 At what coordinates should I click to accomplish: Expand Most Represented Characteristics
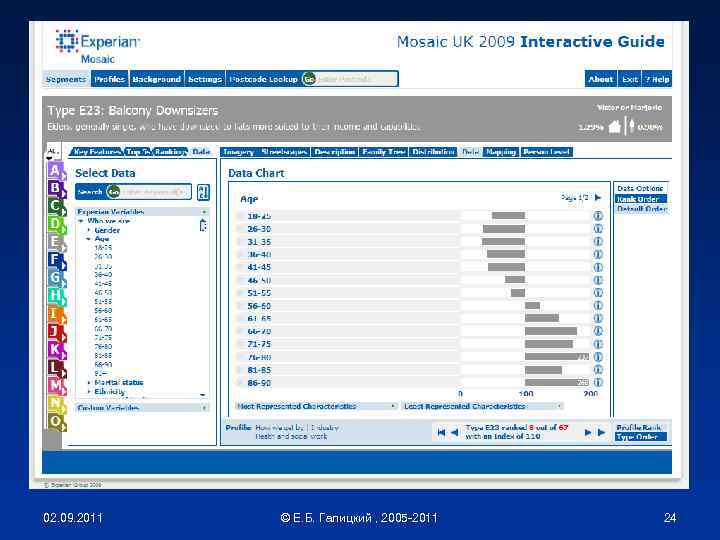coord(393,406)
